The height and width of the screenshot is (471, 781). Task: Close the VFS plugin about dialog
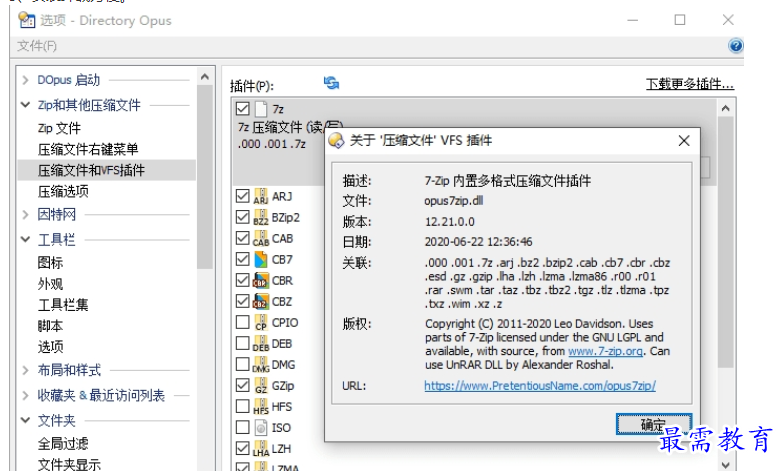point(684,141)
